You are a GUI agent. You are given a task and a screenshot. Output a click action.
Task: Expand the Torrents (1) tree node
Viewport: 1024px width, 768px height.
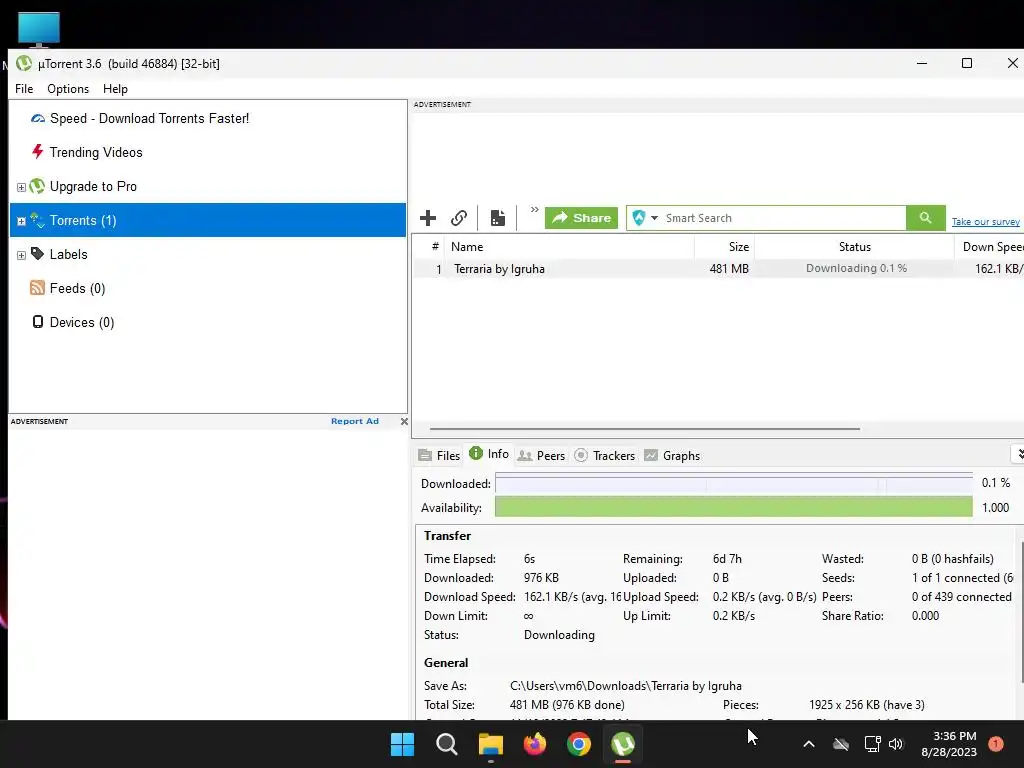[21, 221]
